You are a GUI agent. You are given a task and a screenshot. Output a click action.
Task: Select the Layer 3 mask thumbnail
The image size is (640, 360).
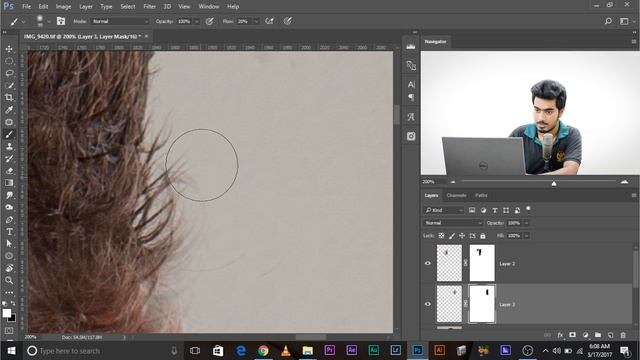coord(482,304)
